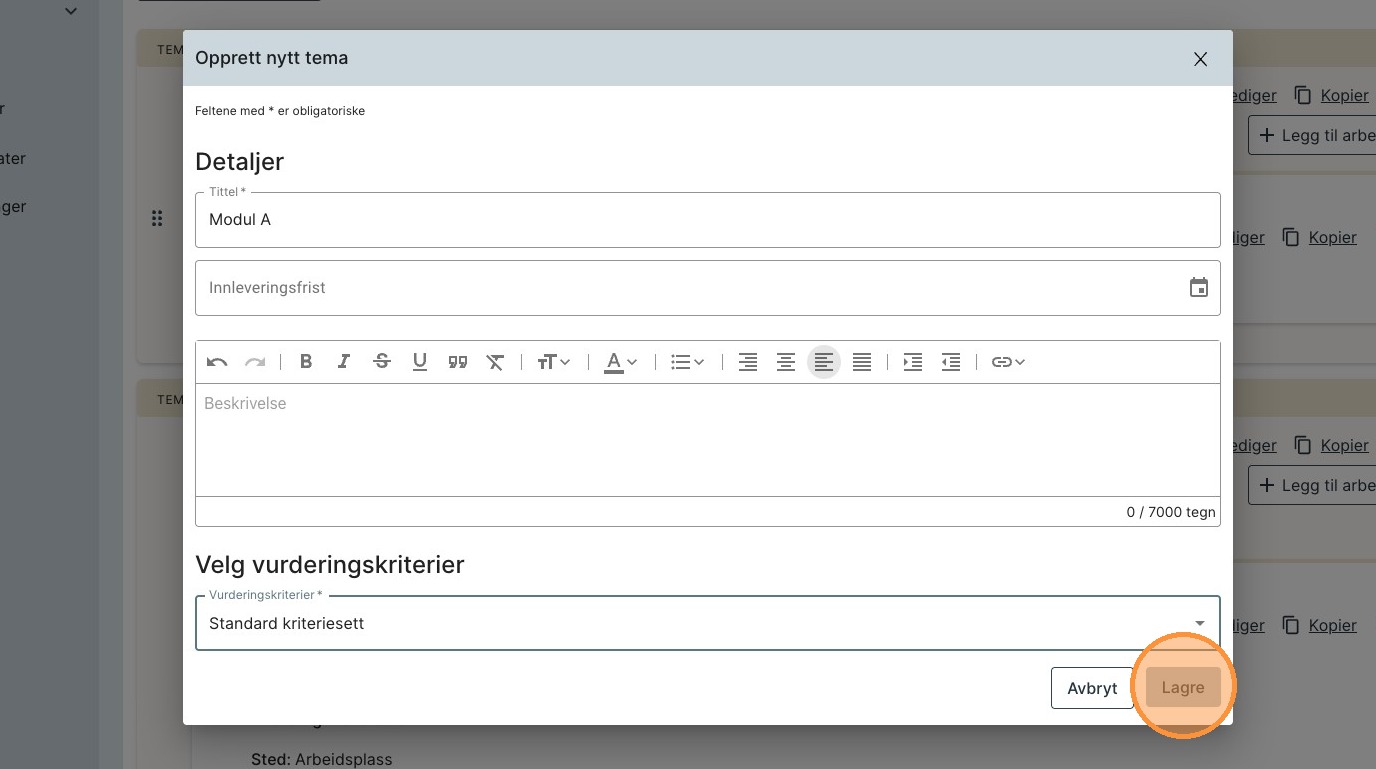Expand the Vurderingskriterier dropdown
Viewport: 1376px width, 769px height.
click(1199, 623)
